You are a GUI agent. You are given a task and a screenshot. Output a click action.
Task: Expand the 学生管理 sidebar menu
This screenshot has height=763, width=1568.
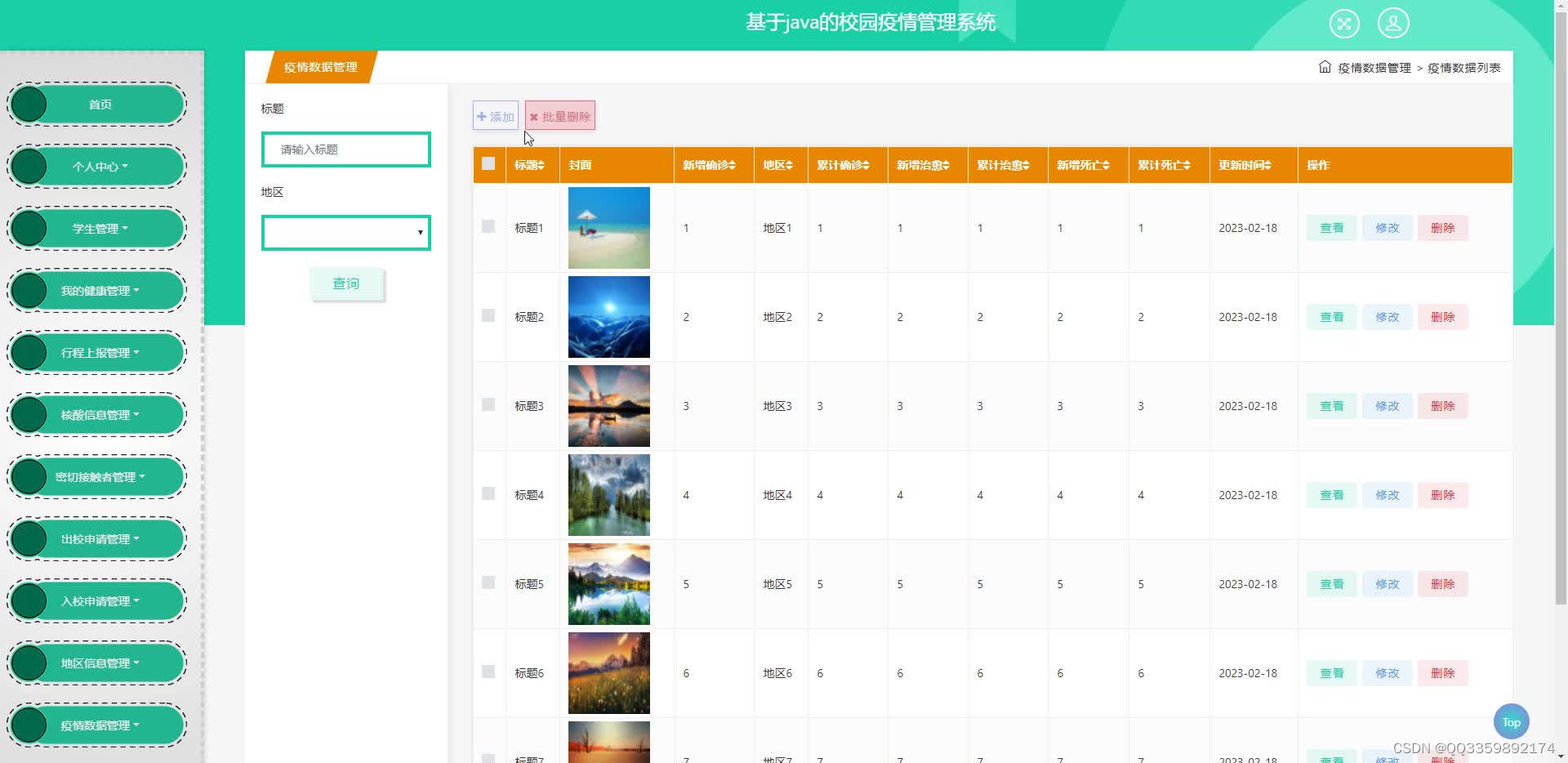[97, 229]
